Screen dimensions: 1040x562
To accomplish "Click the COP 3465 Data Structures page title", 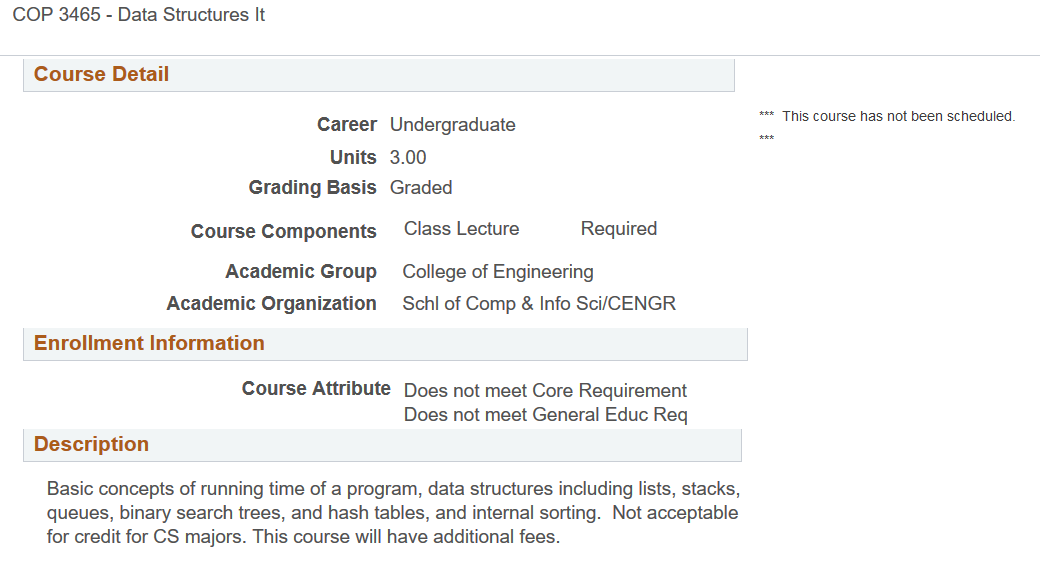I will [139, 16].
